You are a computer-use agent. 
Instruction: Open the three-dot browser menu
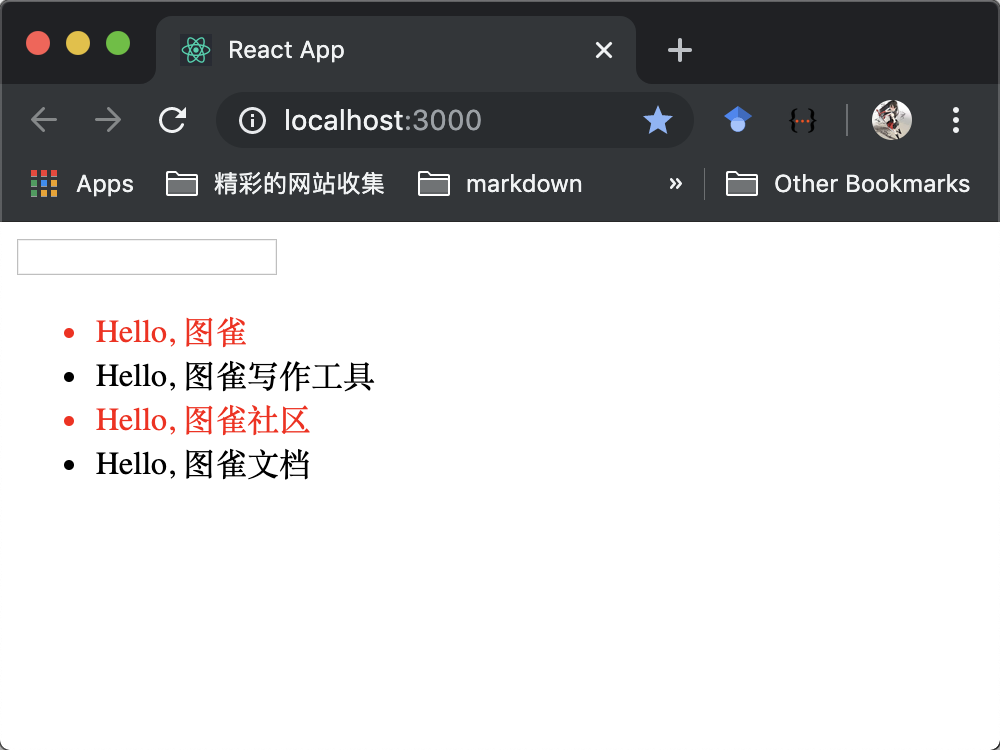955,119
